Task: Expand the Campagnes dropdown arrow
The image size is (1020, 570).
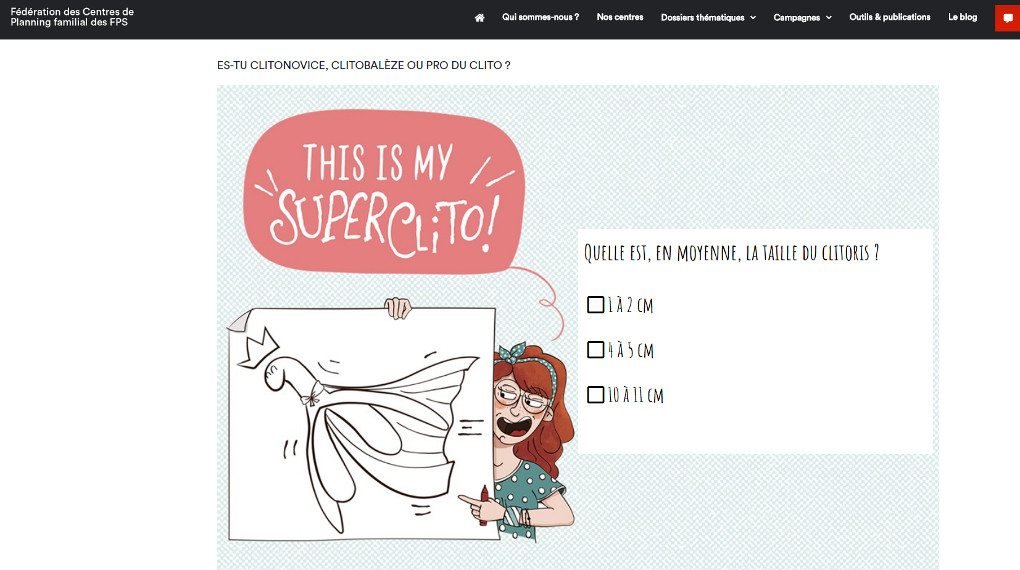Action: (x=829, y=18)
